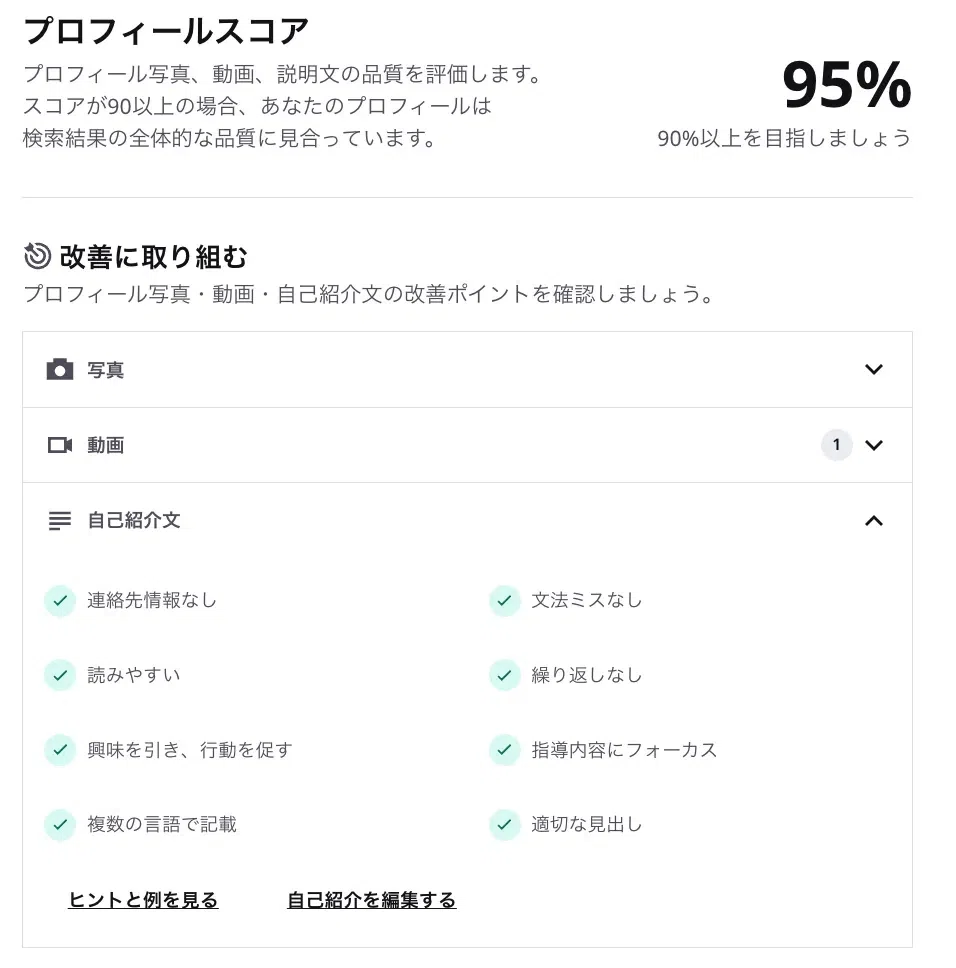Open the 動画 accordion row label
The height and width of the screenshot is (968, 956).
106,445
